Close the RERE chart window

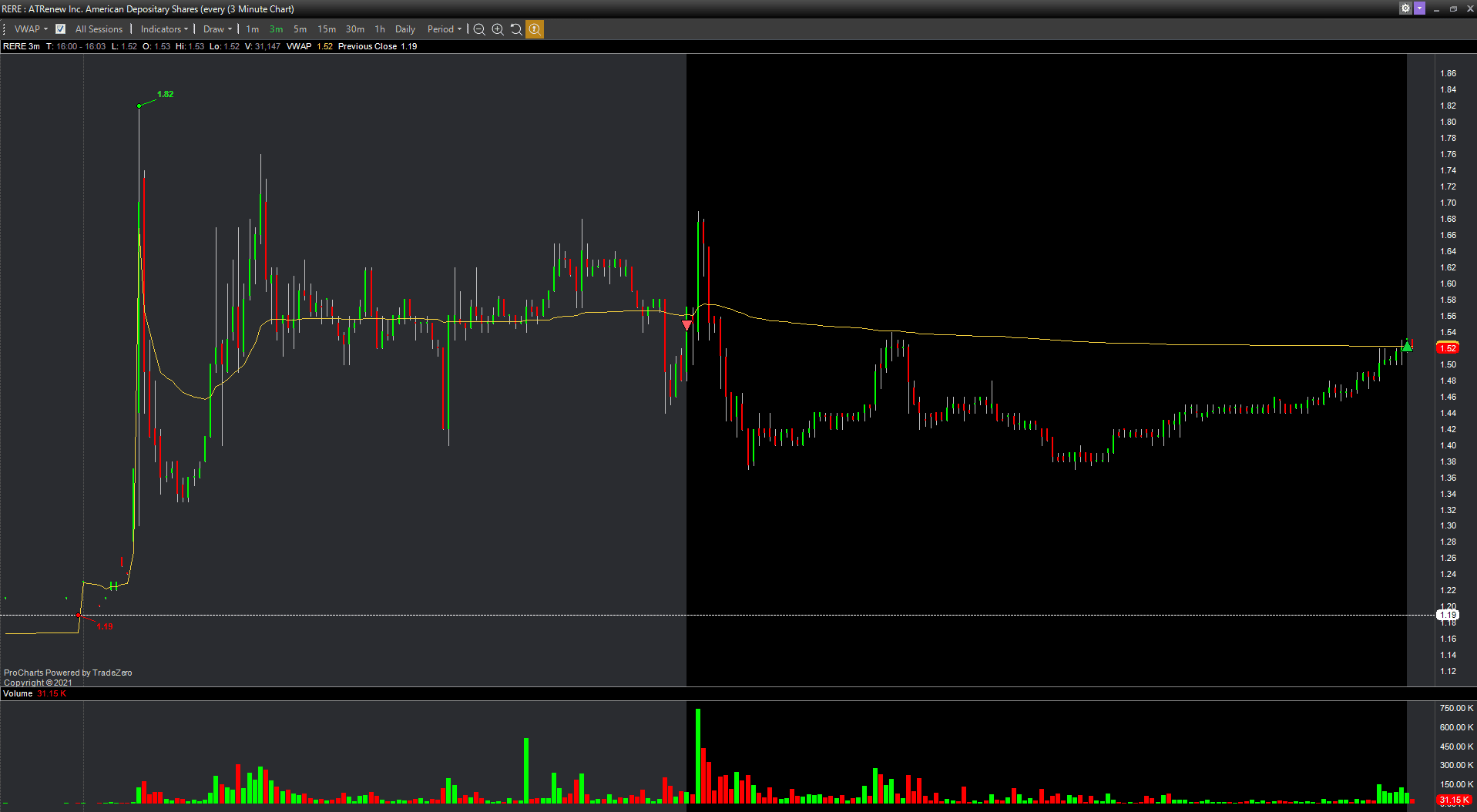point(1469,9)
